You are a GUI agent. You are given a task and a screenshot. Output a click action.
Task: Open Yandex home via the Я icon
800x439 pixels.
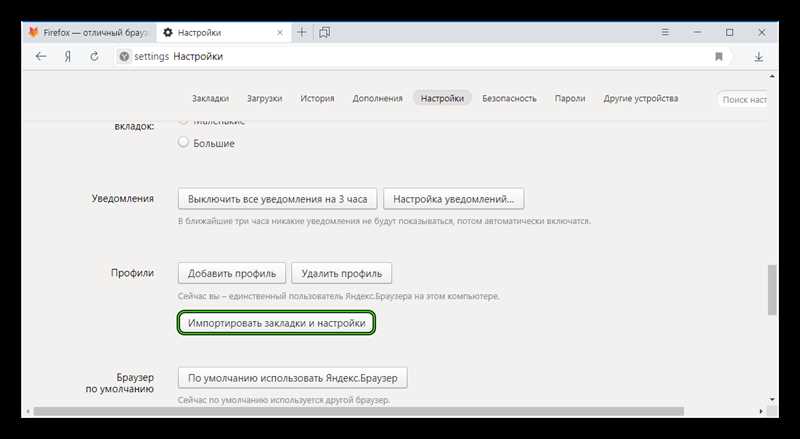tap(67, 57)
